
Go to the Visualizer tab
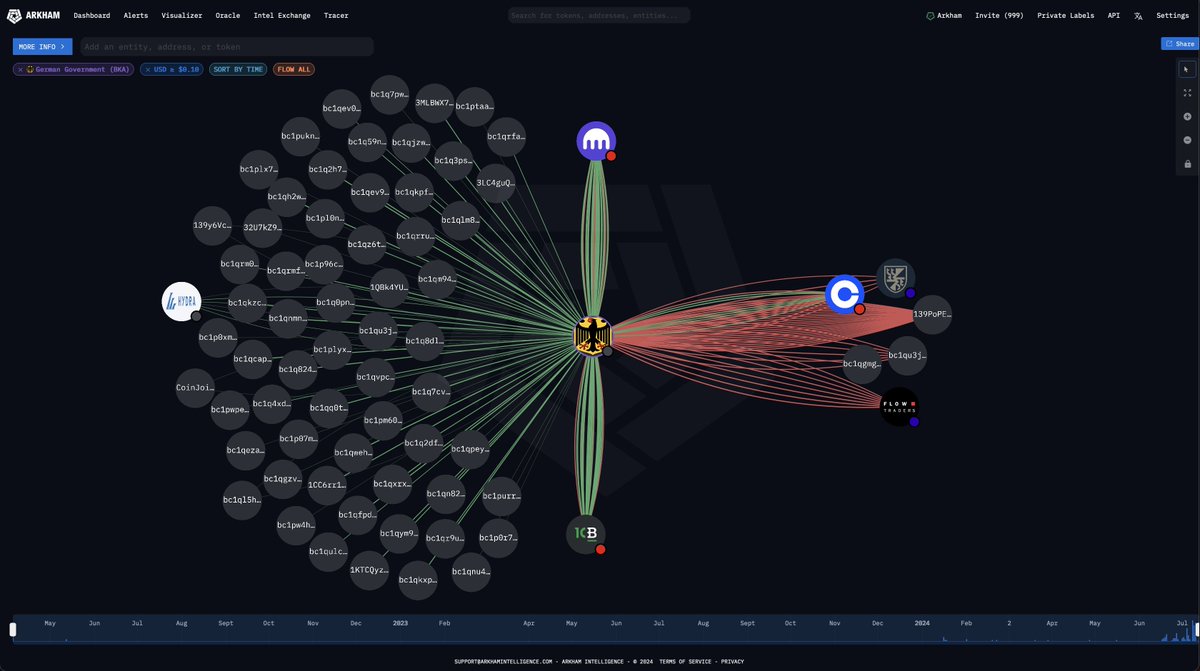(x=182, y=16)
